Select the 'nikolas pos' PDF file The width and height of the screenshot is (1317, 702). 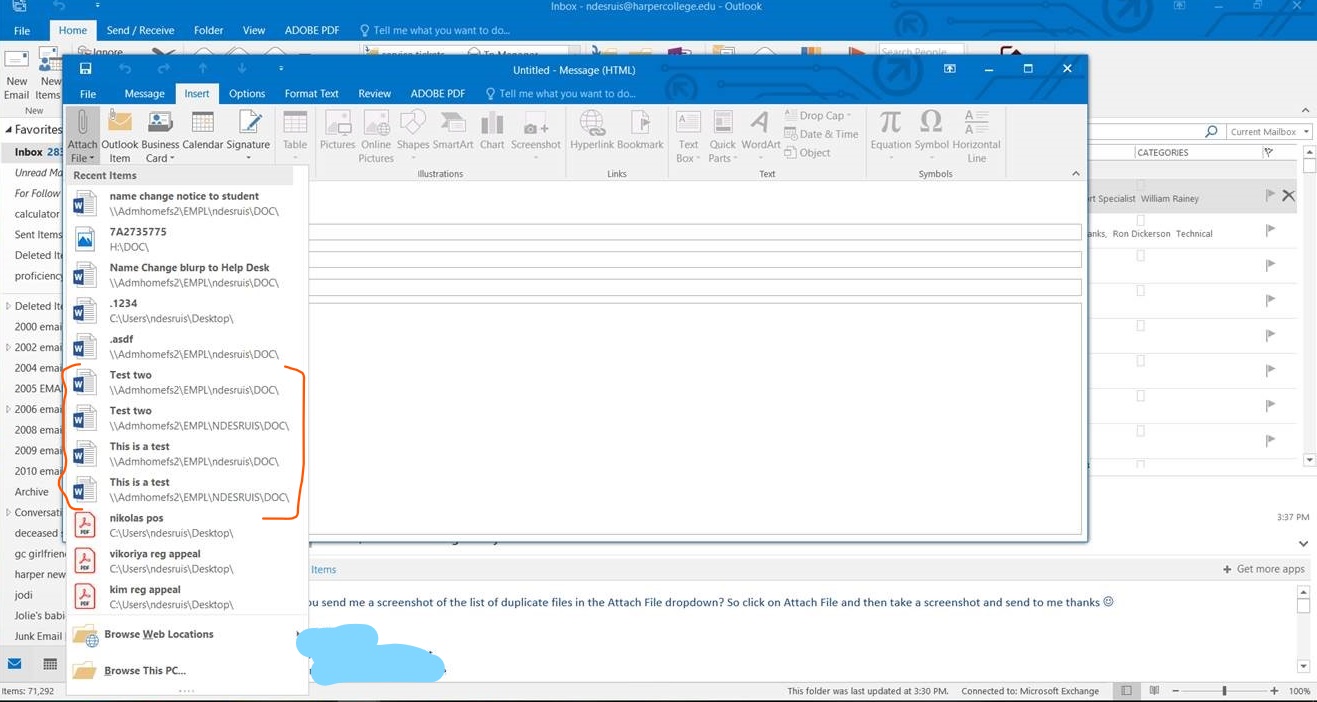[x=187, y=525]
